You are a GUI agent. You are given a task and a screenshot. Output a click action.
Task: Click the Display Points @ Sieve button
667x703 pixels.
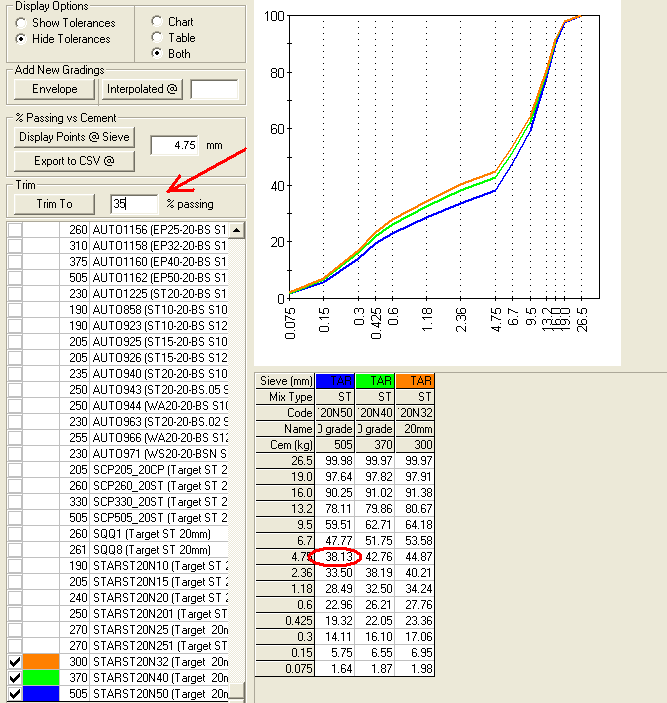coord(74,137)
